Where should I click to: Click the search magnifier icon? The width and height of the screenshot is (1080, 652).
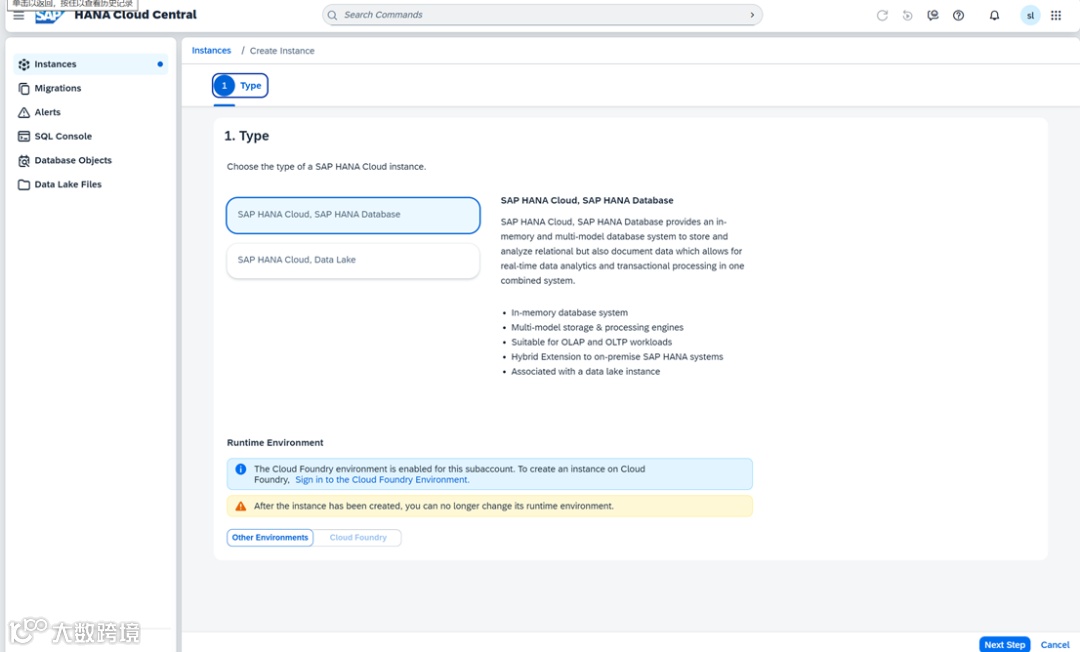click(x=332, y=15)
